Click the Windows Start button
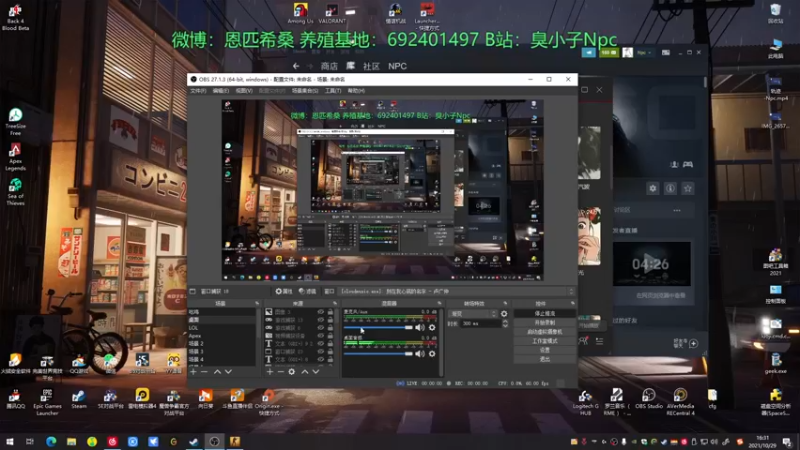Screen dimensions: 800x450 [10, 441]
